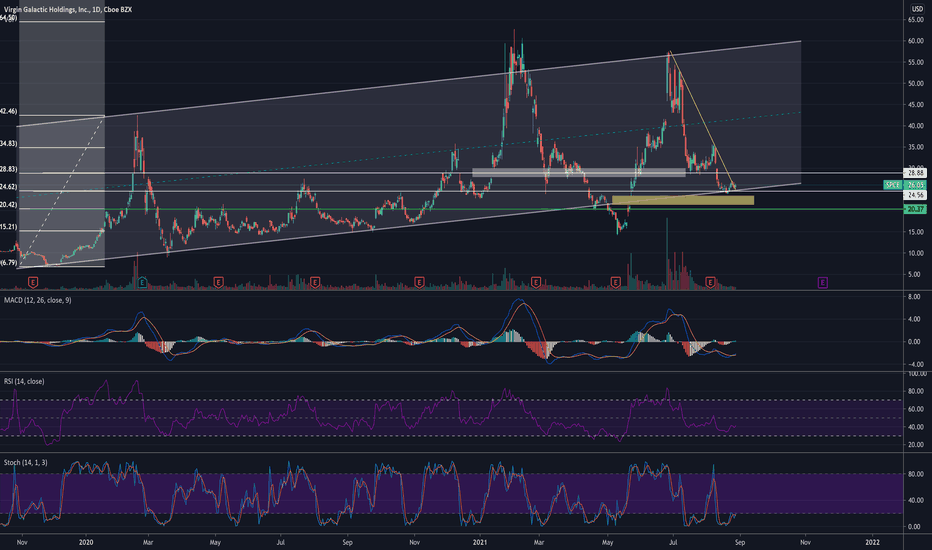The width and height of the screenshot is (932, 550).
Task: Click the 42.46 Fibonacci level label
Action: (9, 111)
